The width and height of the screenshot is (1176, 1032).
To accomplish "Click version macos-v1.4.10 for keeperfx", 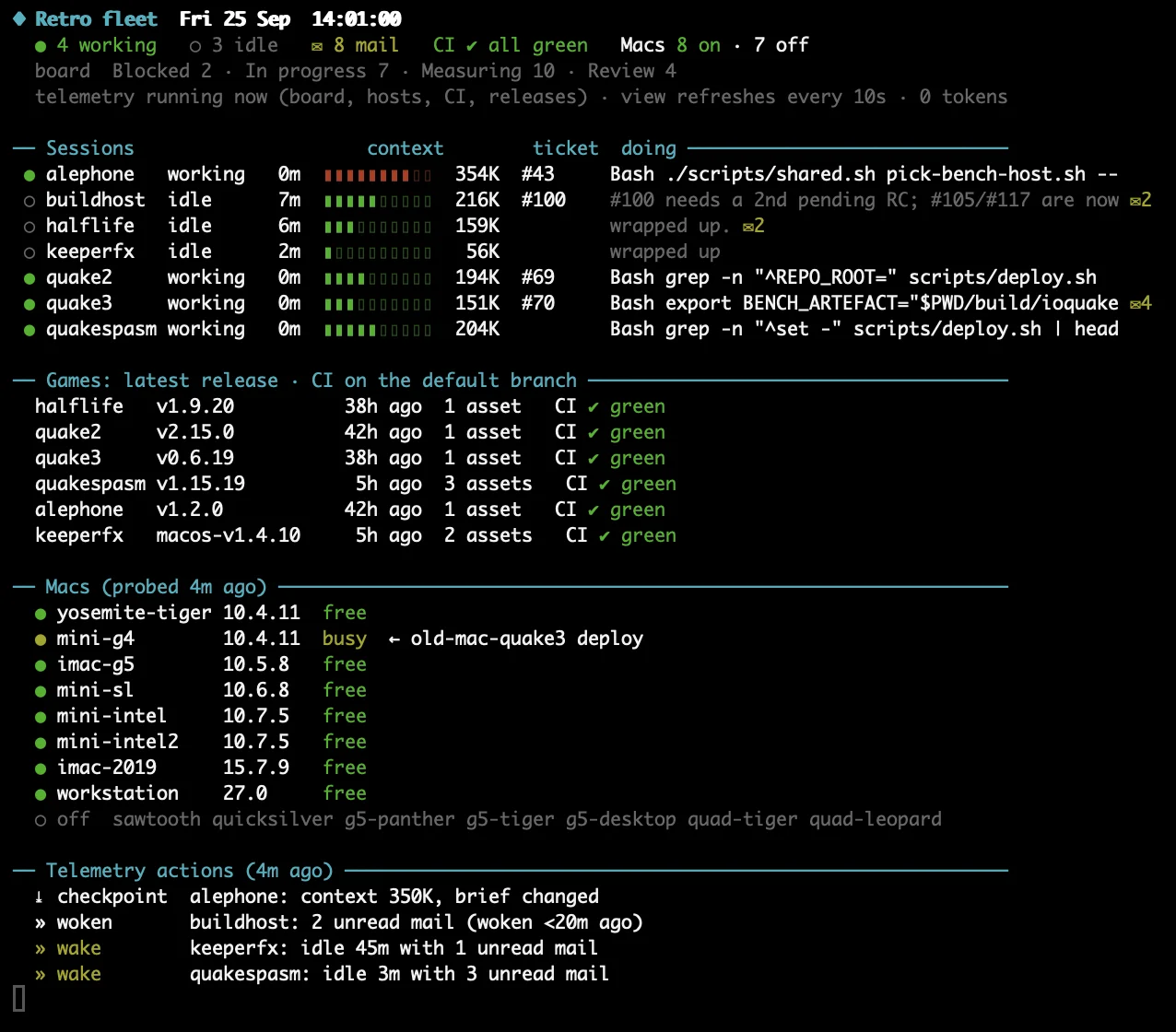I will 229,535.
